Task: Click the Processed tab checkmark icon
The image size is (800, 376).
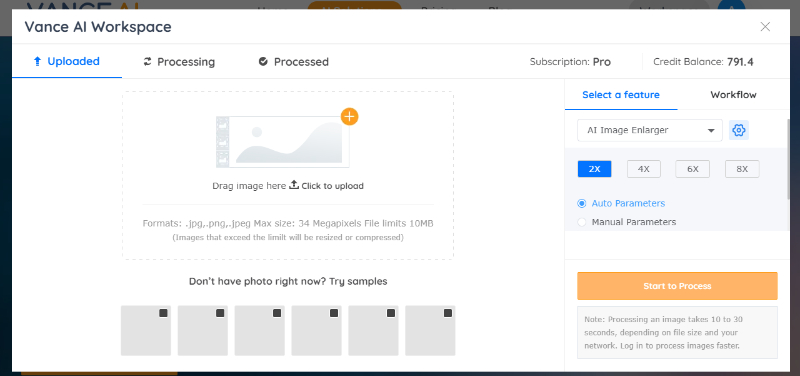Action: click(263, 62)
